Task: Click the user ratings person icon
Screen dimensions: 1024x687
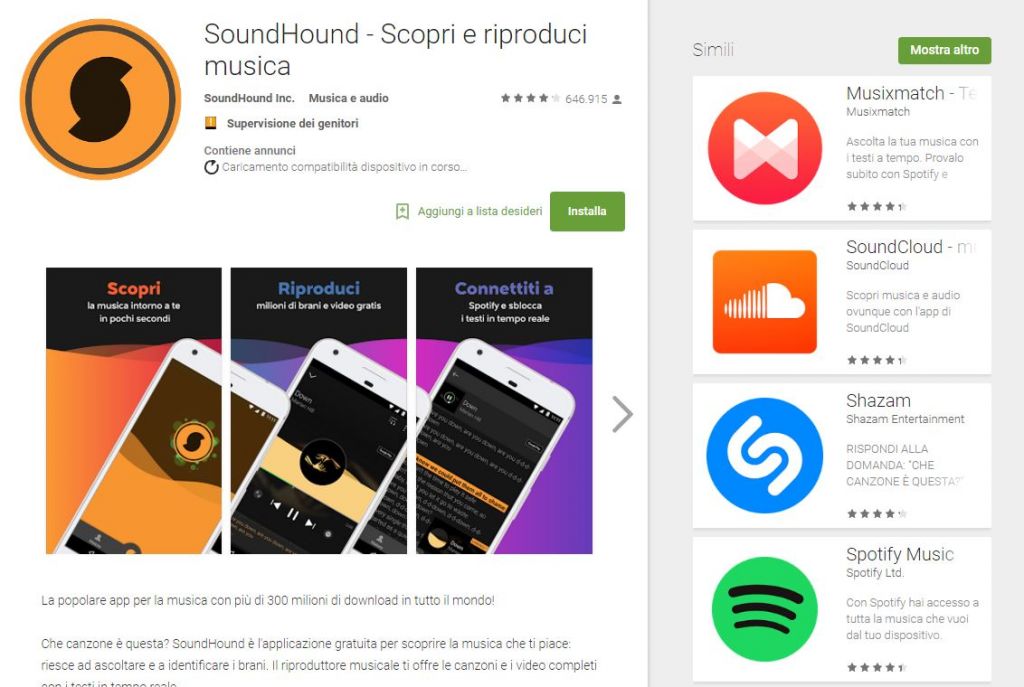Action: [x=617, y=99]
